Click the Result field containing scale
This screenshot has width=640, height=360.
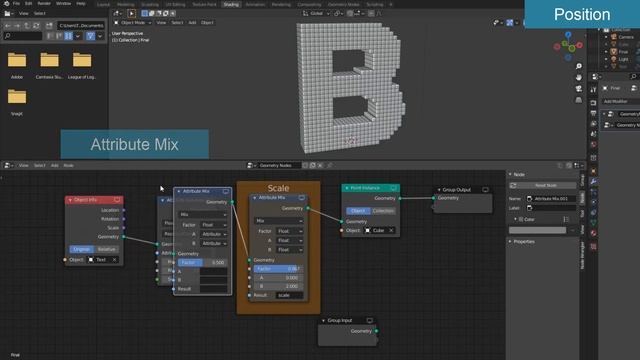(289, 295)
